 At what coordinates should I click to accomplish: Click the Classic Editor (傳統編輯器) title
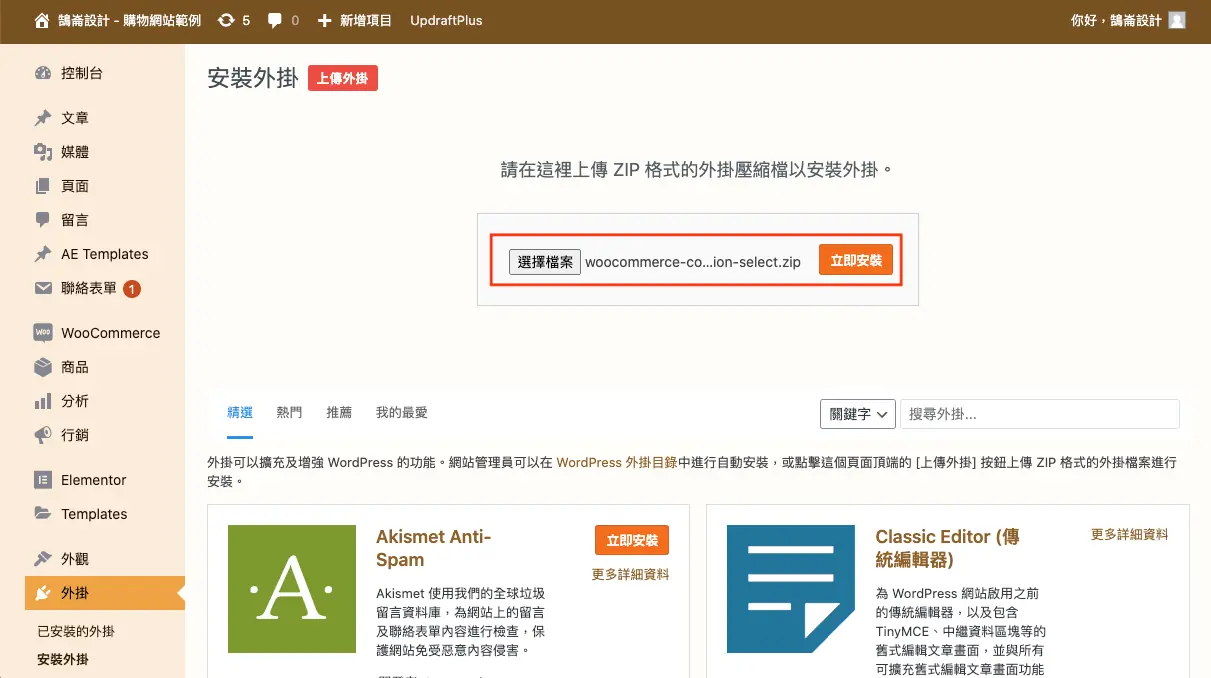tap(947, 548)
